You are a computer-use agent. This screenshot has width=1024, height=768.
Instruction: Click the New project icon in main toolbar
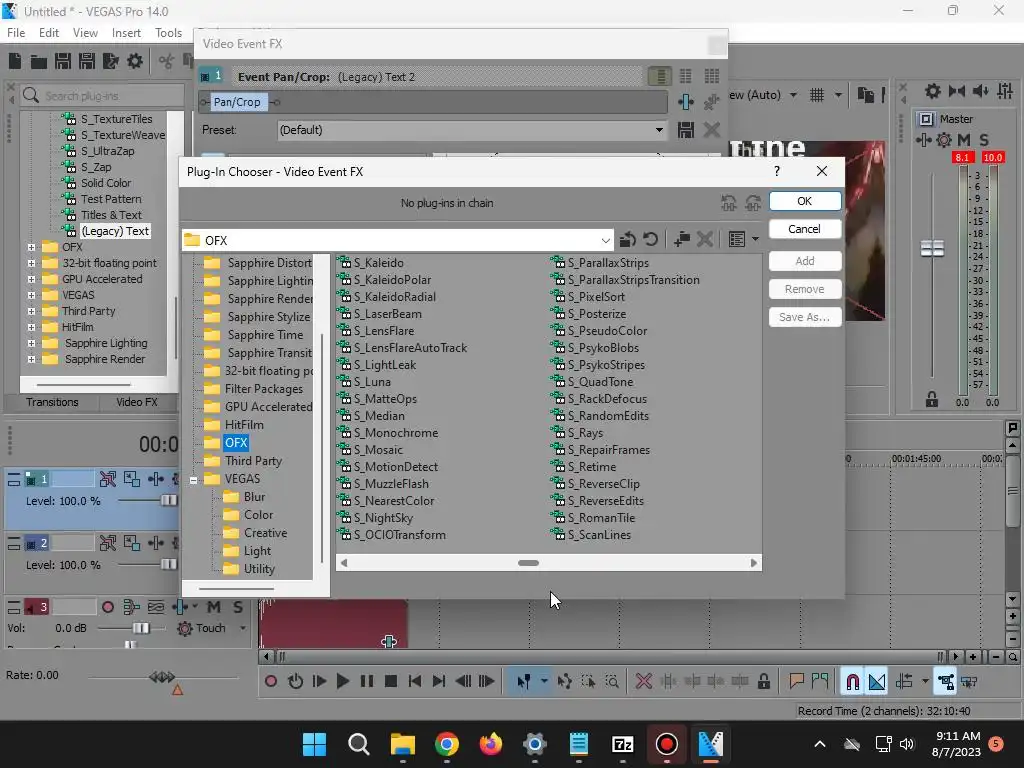(x=15, y=61)
